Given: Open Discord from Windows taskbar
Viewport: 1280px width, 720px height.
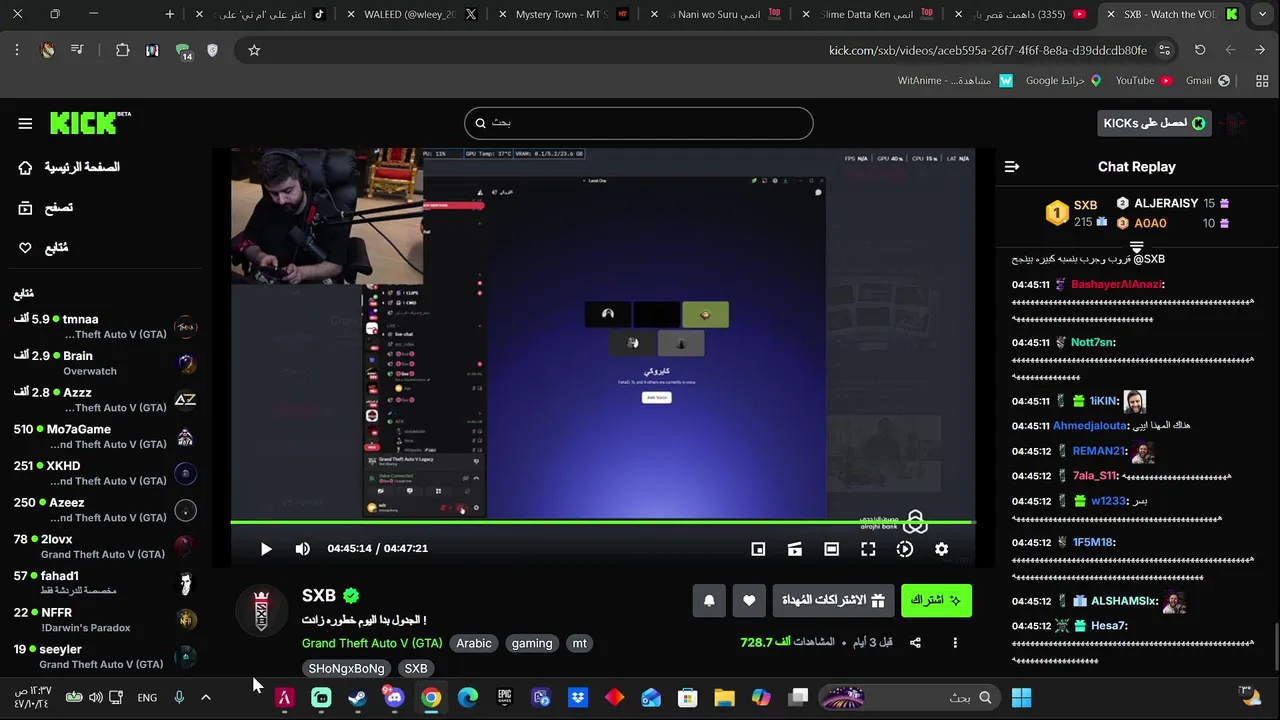Looking at the screenshot, I should (394, 697).
